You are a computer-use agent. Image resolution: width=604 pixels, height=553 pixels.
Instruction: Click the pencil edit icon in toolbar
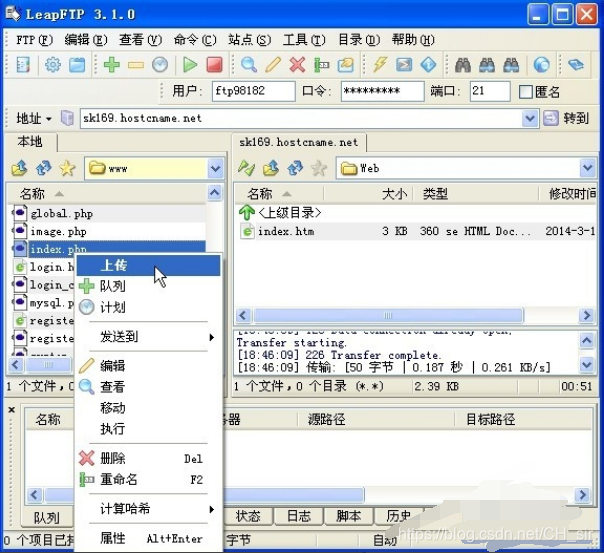click(x=273, y=65)
